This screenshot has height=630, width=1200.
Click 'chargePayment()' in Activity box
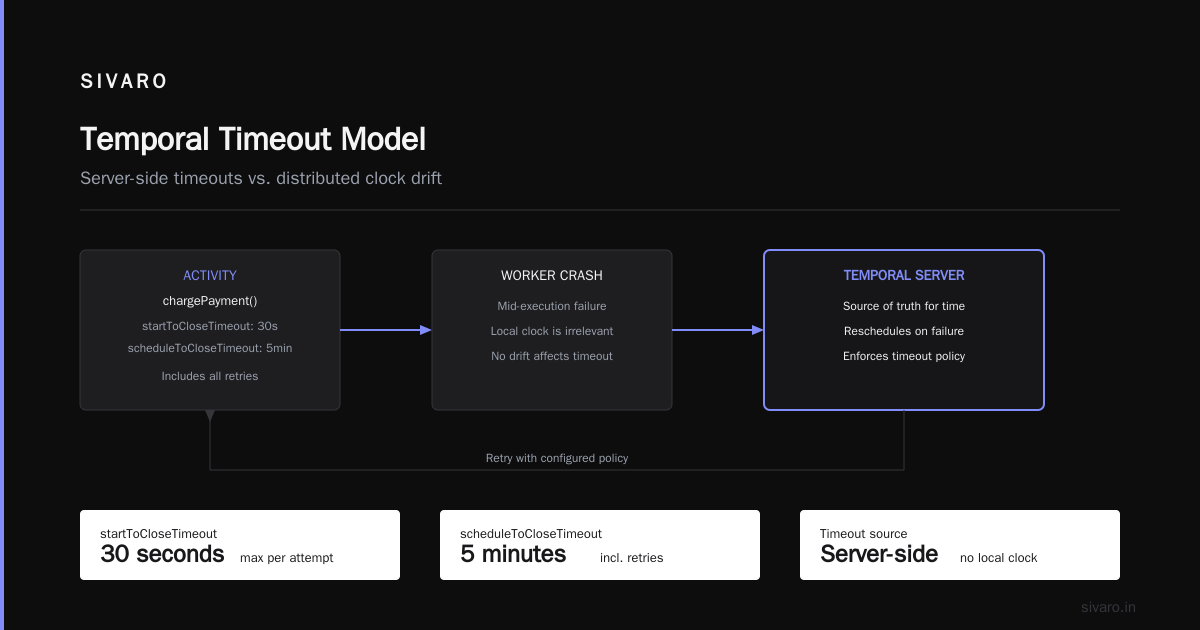pyautogui.click(x=210, y=300)
